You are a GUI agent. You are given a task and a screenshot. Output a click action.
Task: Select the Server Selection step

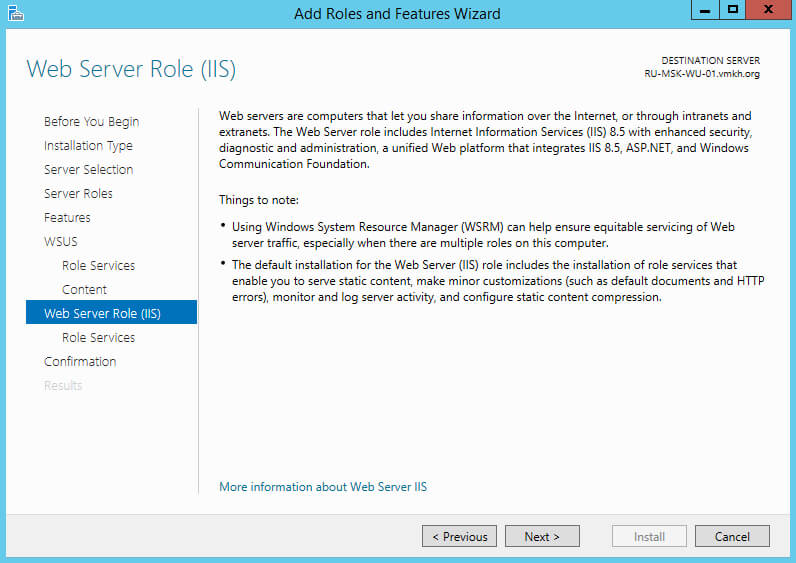click(x=88, y=170)
